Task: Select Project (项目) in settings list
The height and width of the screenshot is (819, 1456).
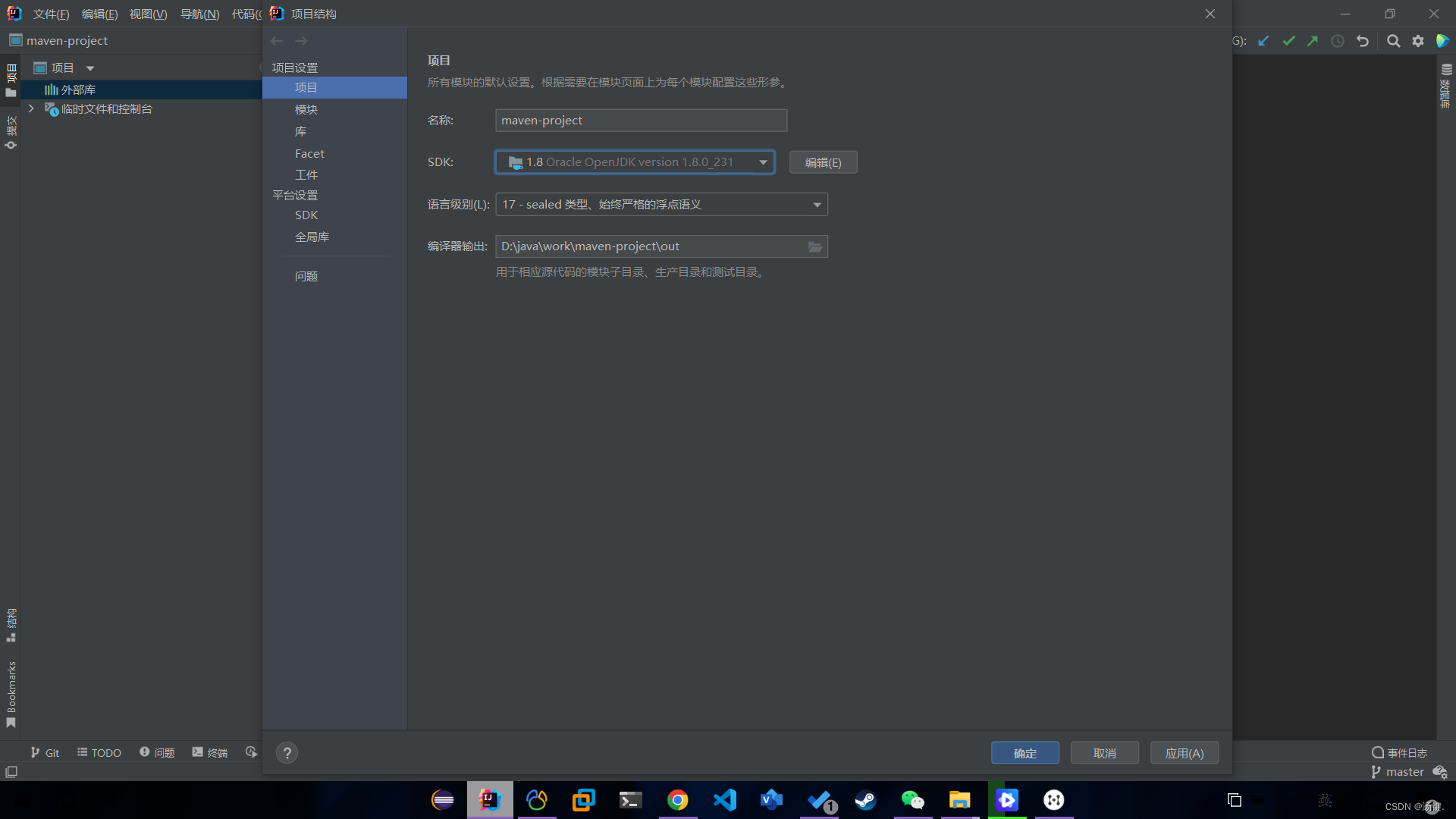Action: pos(334,88)
